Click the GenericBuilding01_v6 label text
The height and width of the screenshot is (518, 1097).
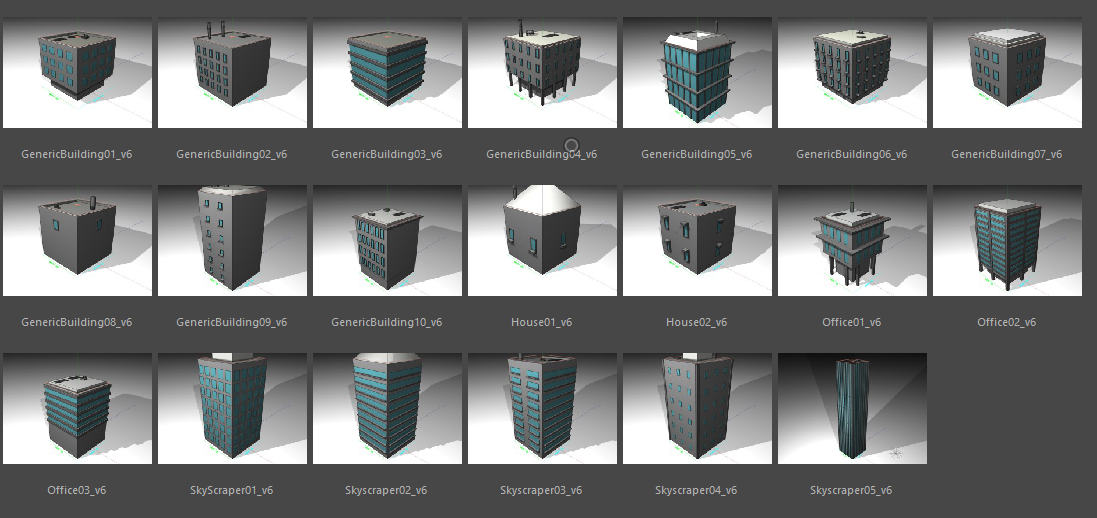[x=77, y=154]
